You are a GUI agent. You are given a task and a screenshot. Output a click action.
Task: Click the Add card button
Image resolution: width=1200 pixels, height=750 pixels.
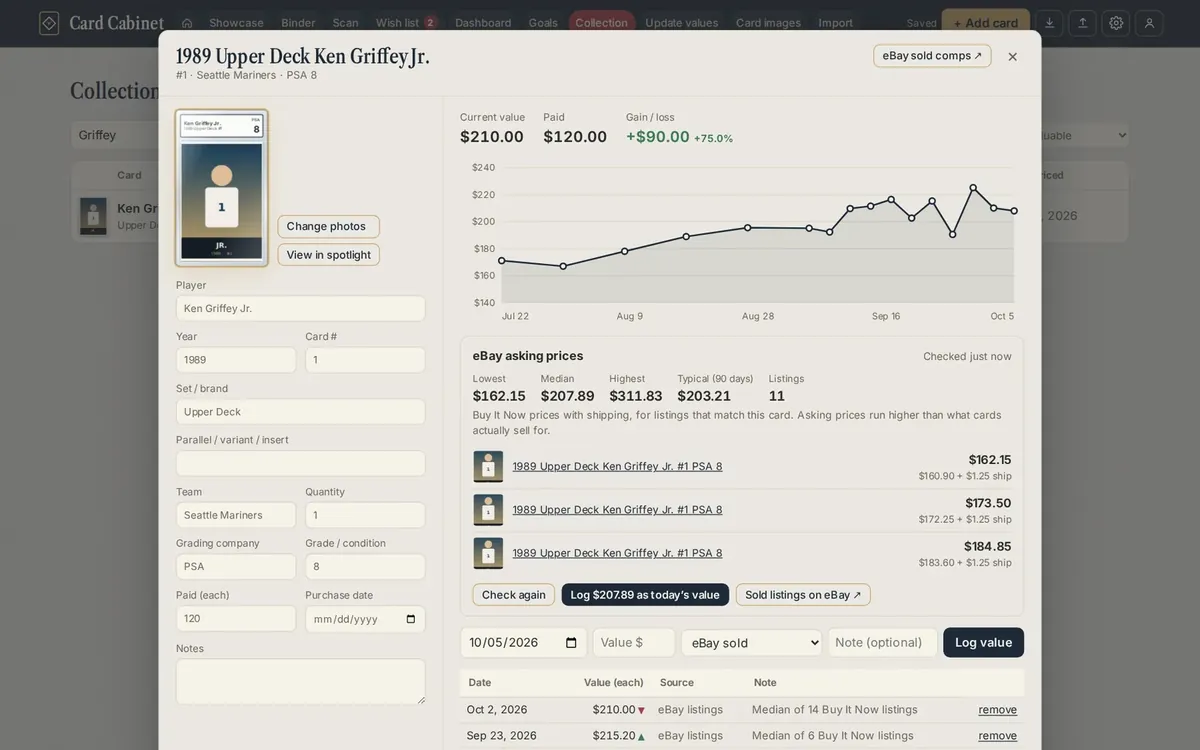pyautogui.click(x=985, y=23)
